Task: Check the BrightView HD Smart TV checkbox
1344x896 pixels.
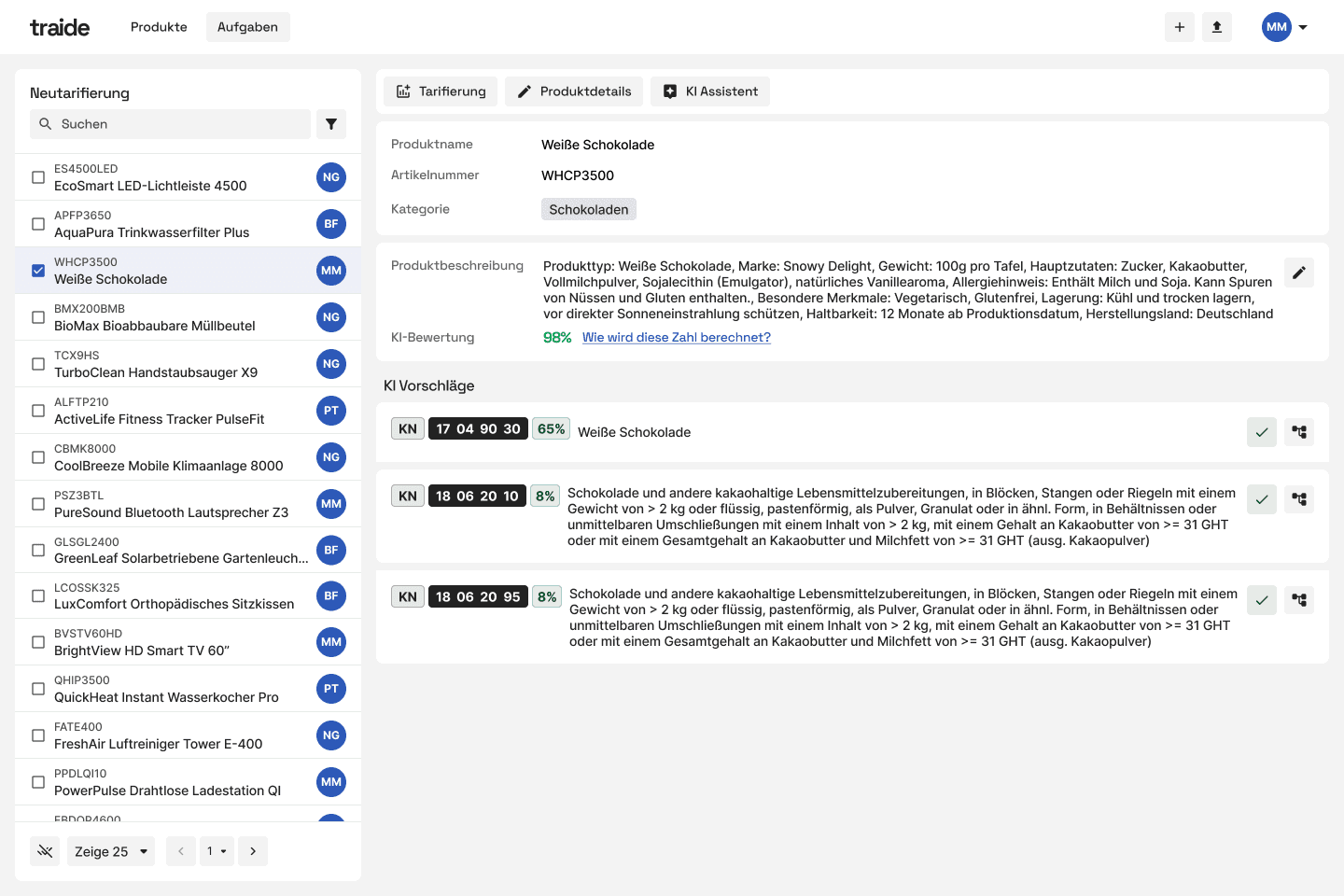Action: tap(38, 642)
